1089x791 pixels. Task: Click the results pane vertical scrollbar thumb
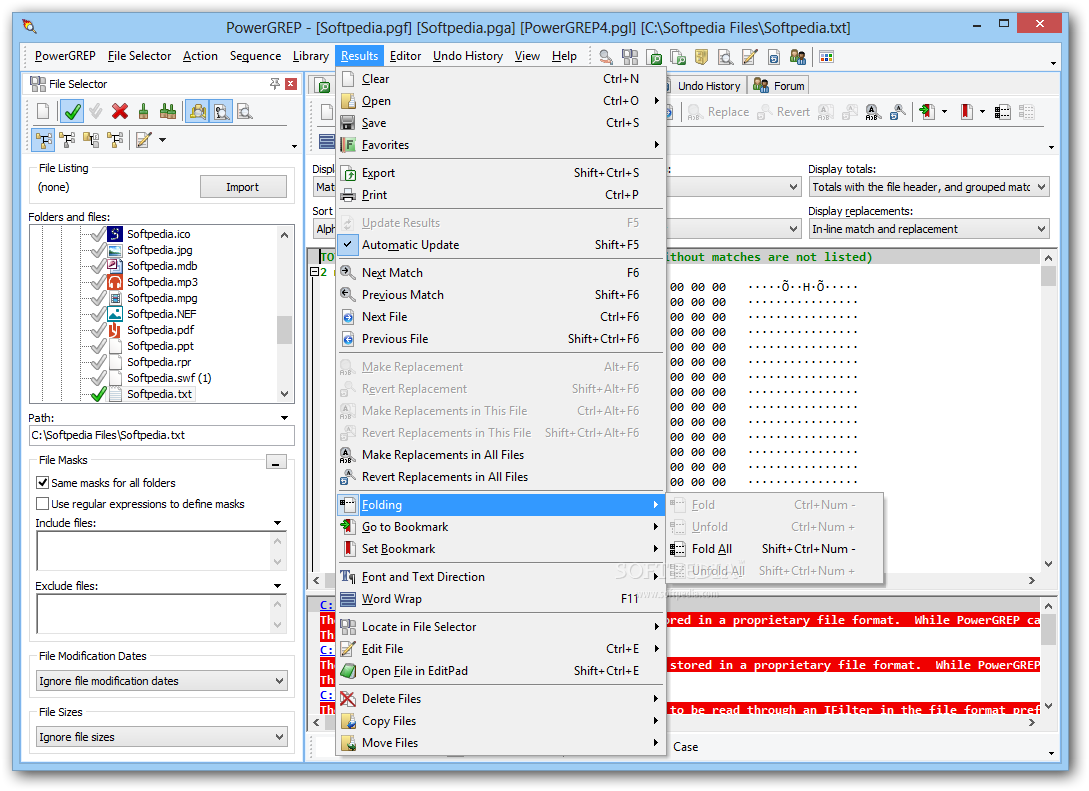pos(1048,276)
